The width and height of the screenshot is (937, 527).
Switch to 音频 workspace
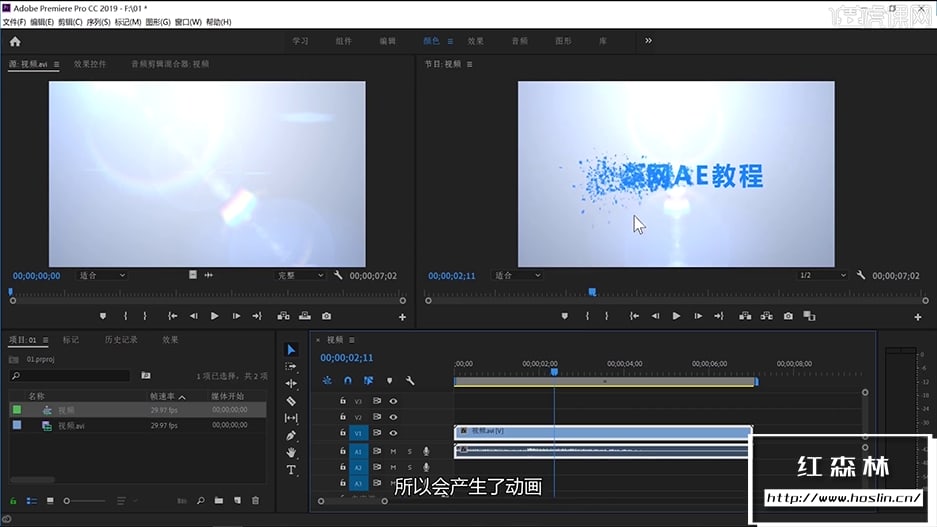(519, 41)
